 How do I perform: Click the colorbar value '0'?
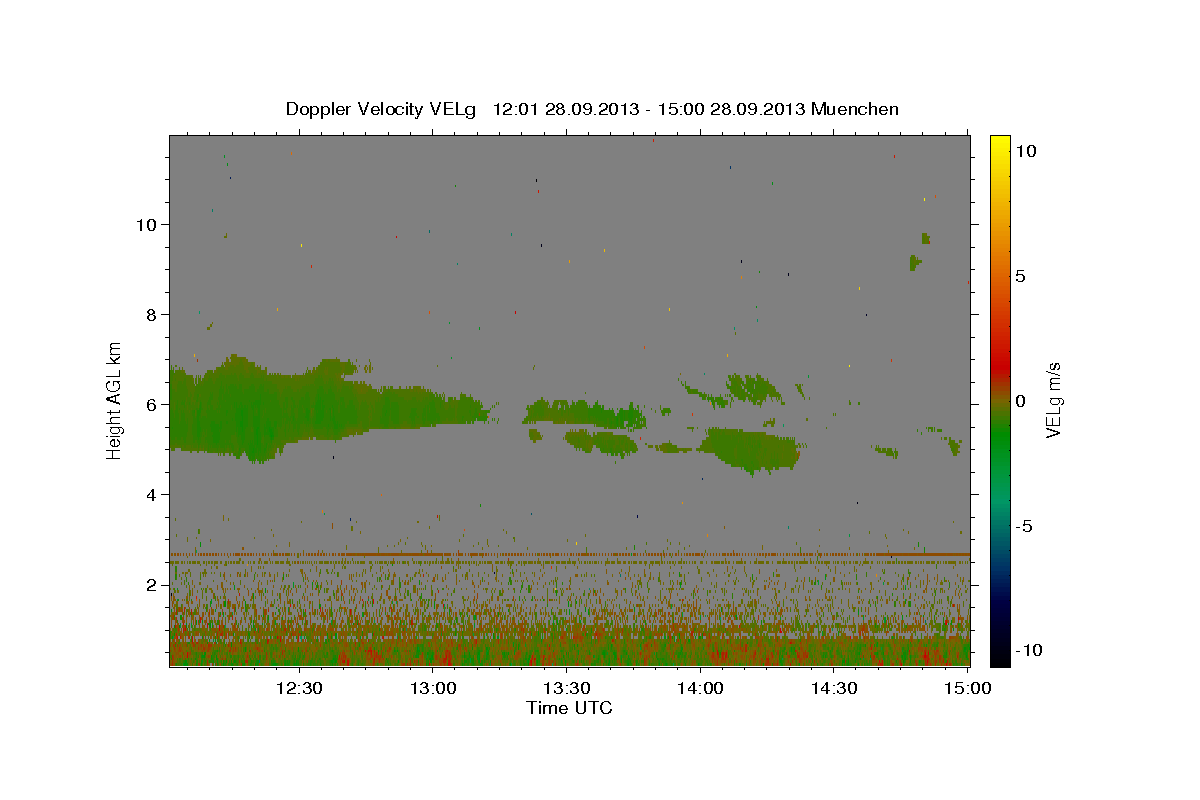(x=1020, y=401)
